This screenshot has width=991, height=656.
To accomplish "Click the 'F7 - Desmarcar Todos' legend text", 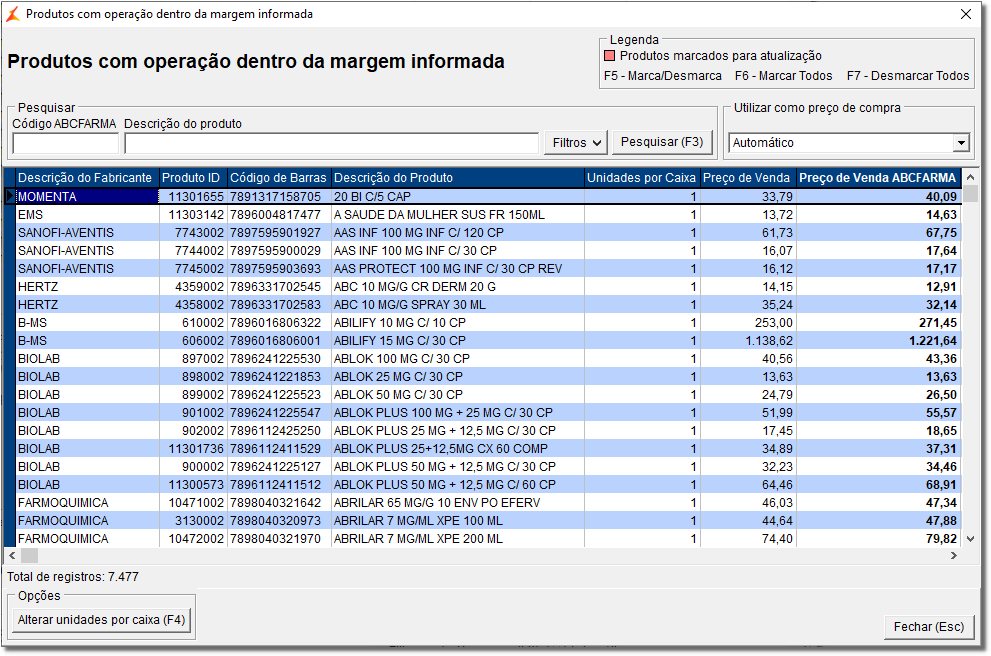I will click(x=908, y=76).
